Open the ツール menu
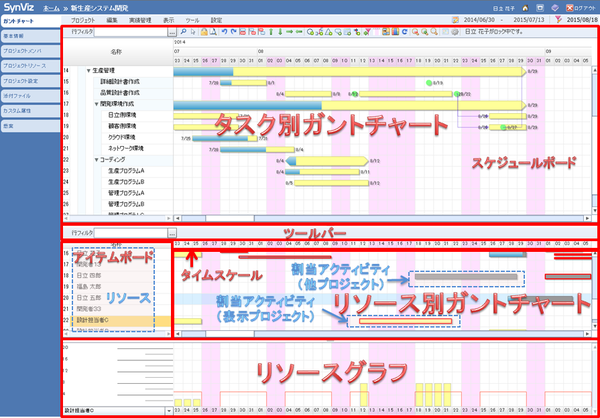This screenshot has height=418, width=600. click(192, 20)
